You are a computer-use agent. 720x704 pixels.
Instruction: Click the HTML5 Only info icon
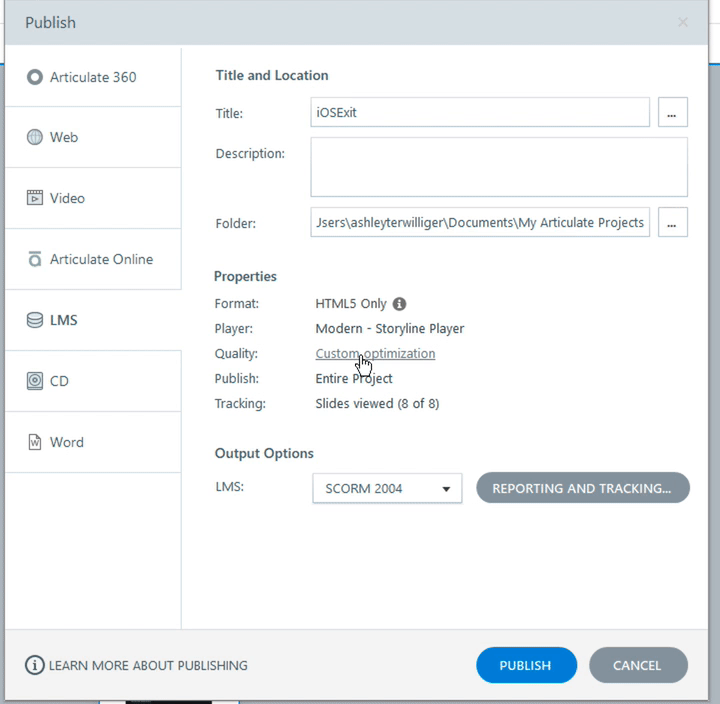tap(399, 304)
